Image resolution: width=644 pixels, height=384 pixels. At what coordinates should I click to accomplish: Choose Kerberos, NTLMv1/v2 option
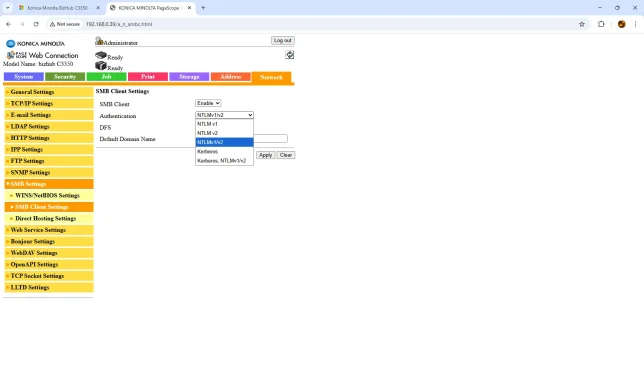pos(224,161)
